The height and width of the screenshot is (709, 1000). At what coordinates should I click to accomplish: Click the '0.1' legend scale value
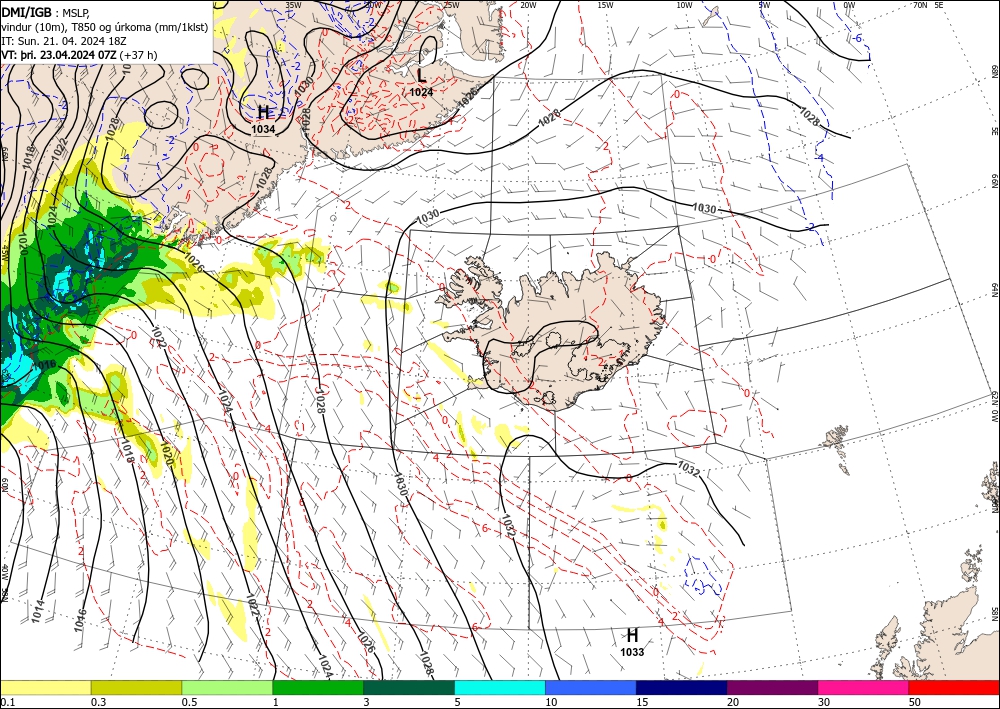6,702
